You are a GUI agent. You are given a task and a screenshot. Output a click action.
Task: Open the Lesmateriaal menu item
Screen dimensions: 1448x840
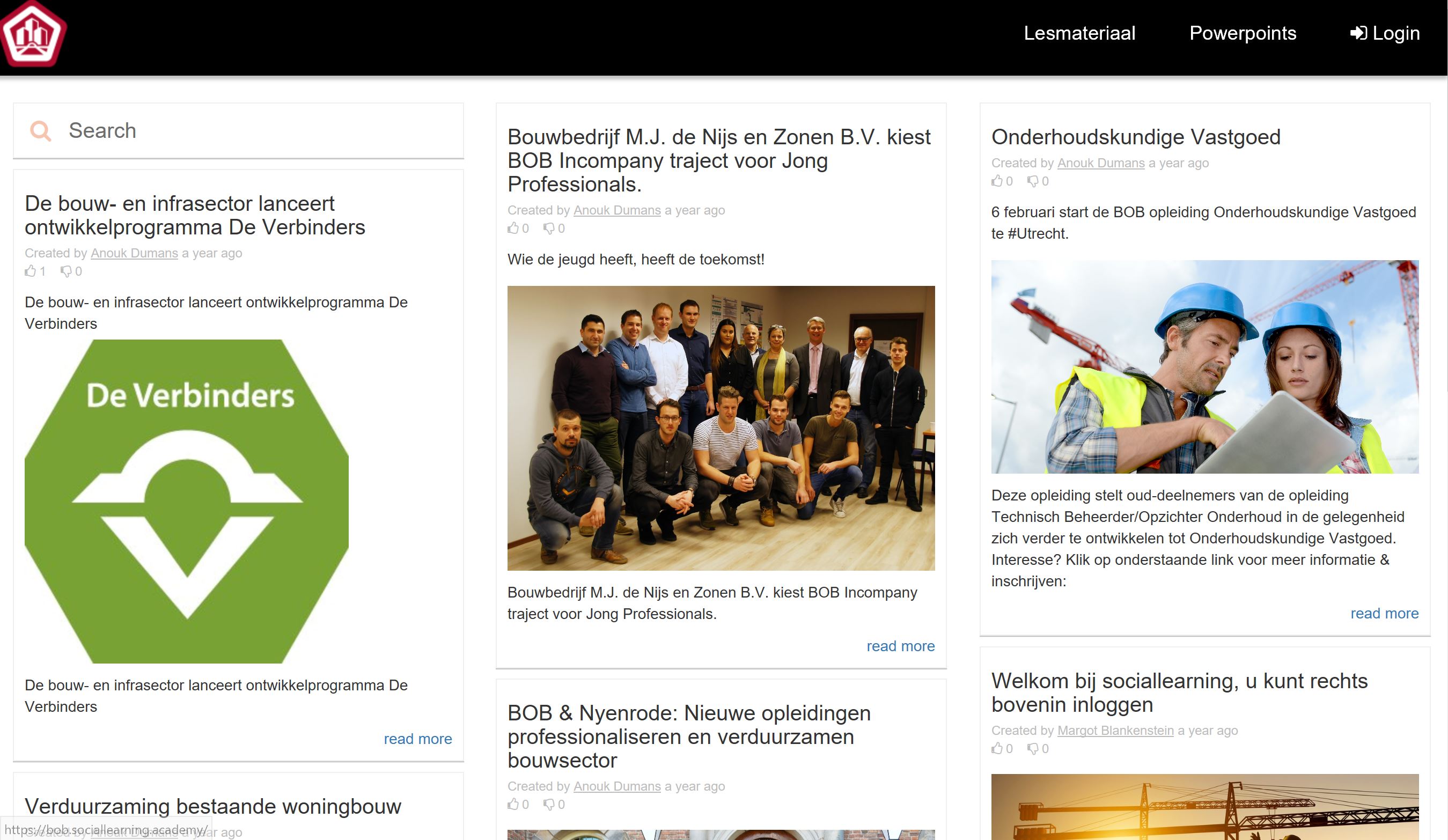click(1079, 33)
